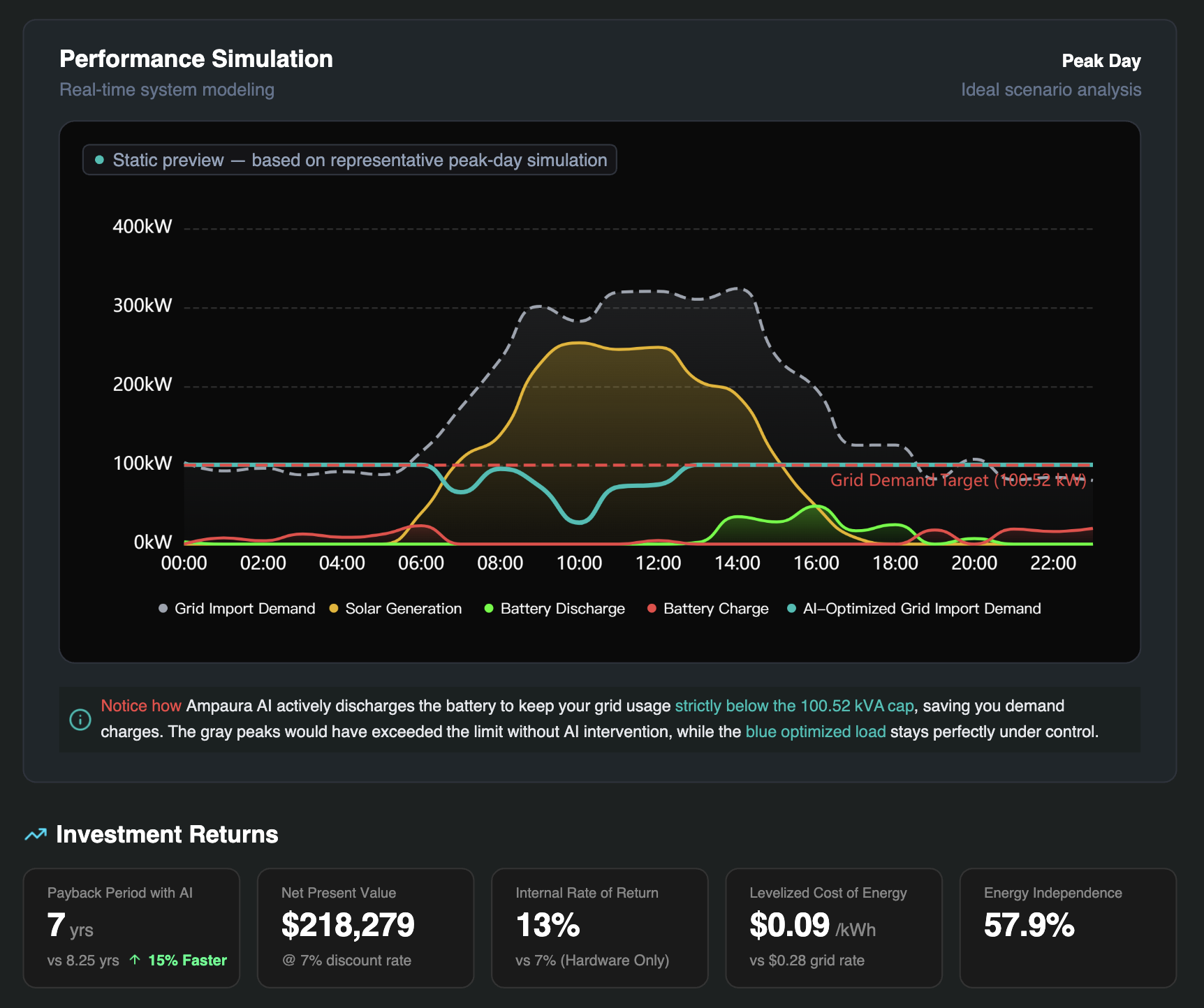This screenshot has width=1204, height=1008.
Task: Click the 57.9% value
Action: [1029, 926]
